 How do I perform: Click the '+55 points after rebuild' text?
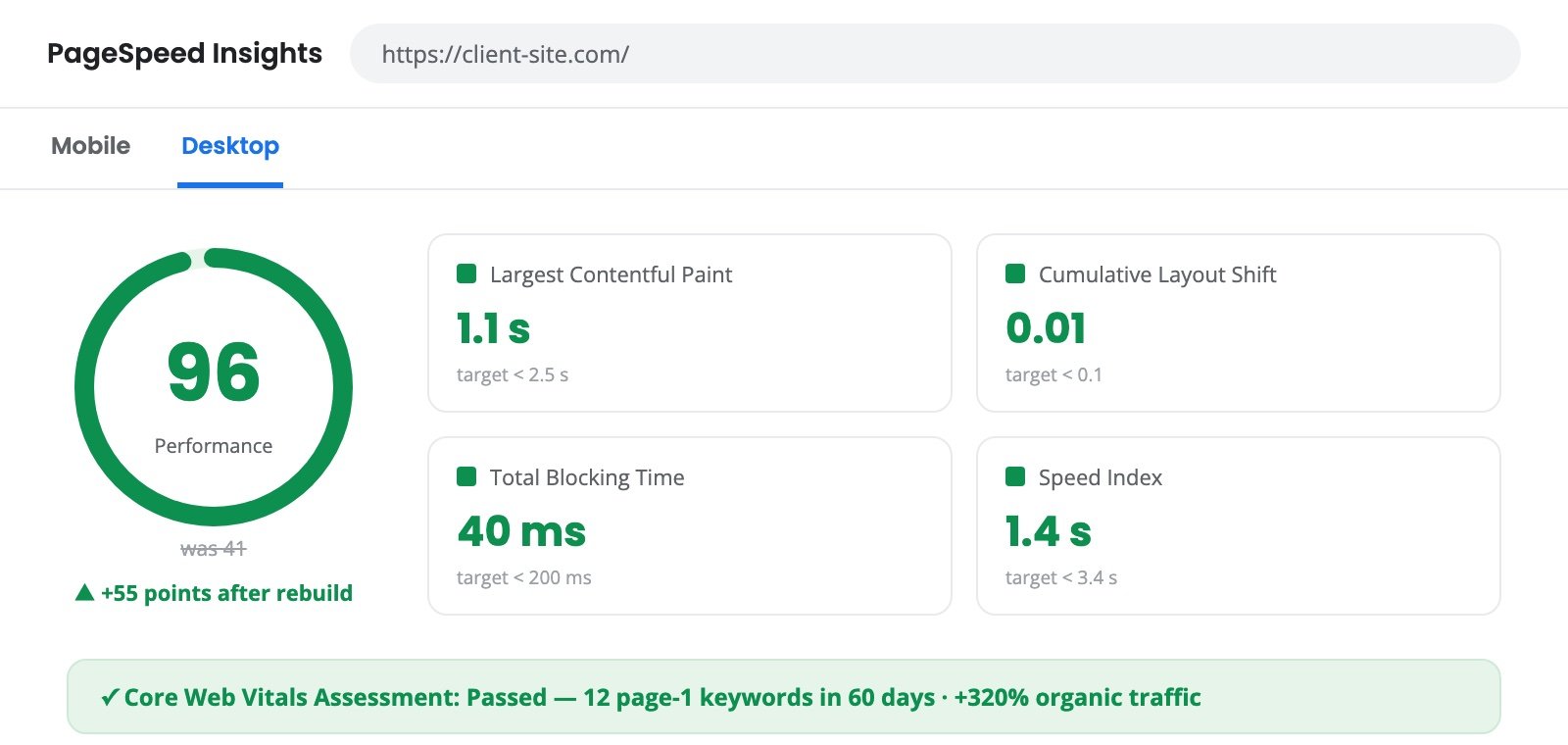[x=226, y=593]
